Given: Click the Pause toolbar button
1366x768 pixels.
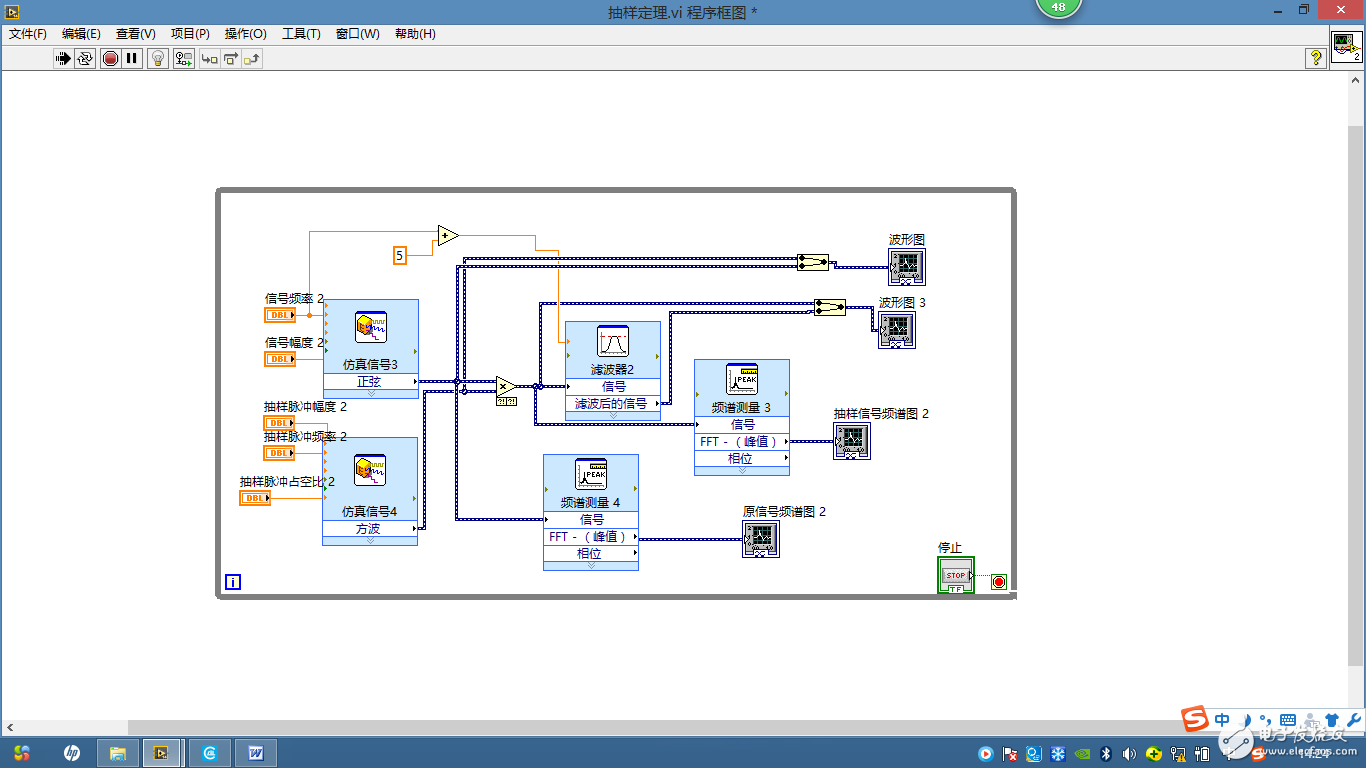Looking at the screenshot, I should click(x=132, y=59).
